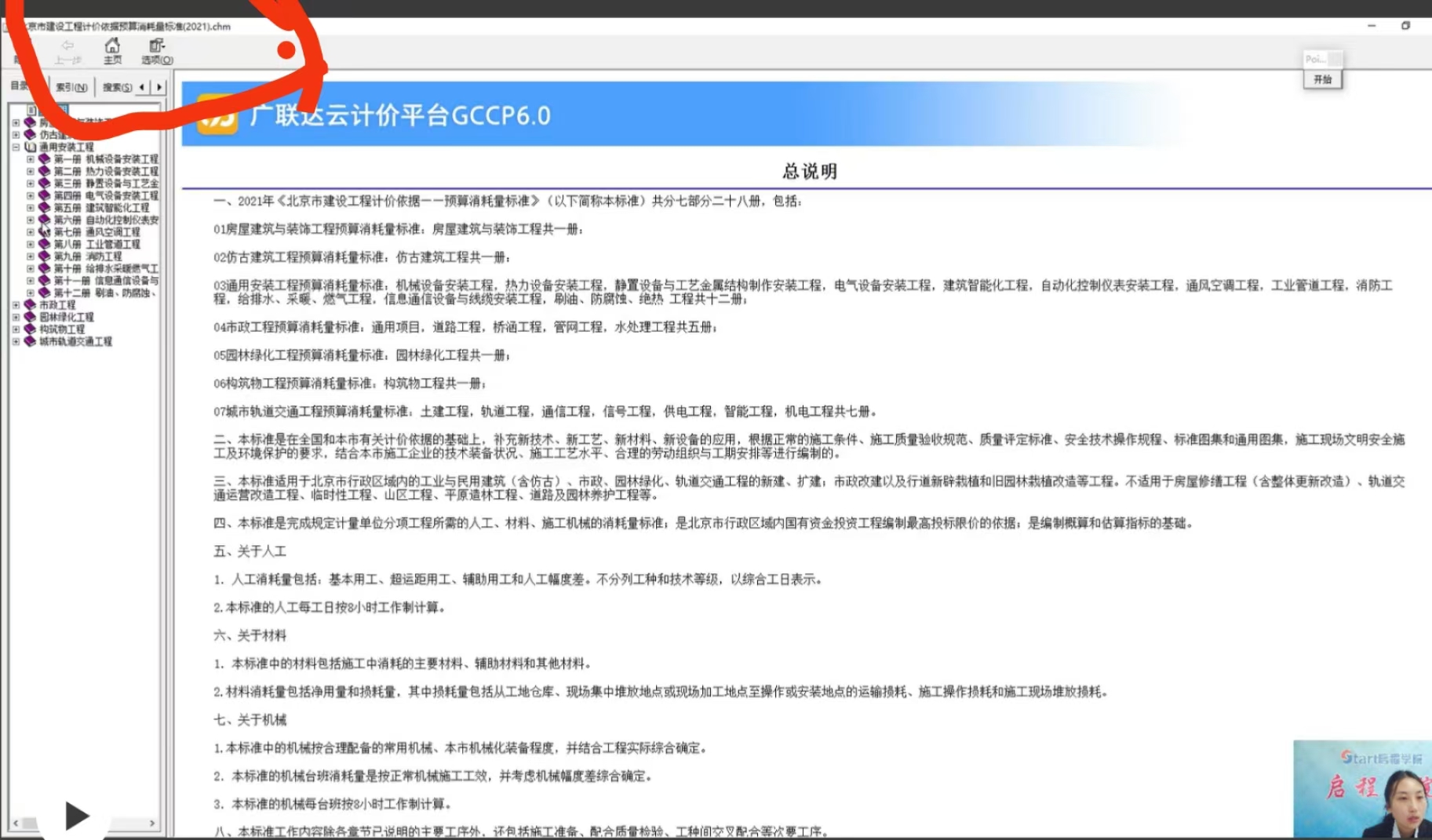Expand 第四册 电气设备安装工程 node

tap(31, 195)
